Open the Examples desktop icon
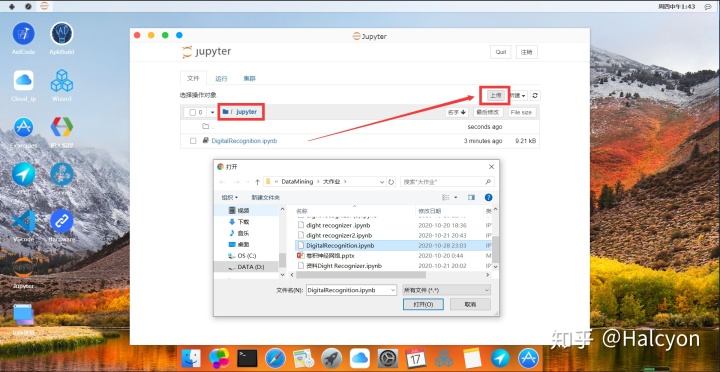 pyautogui.click(x=23, y=127)
